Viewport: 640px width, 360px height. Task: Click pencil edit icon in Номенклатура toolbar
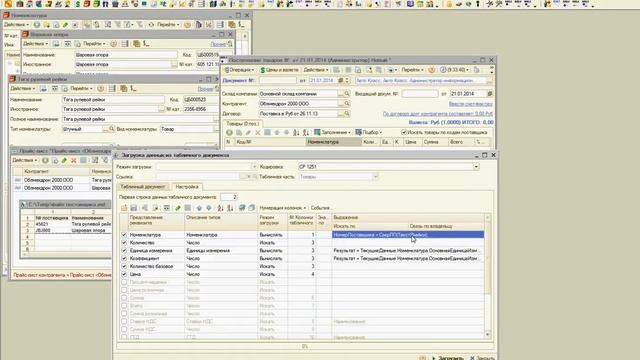click(x=65, y=25)
